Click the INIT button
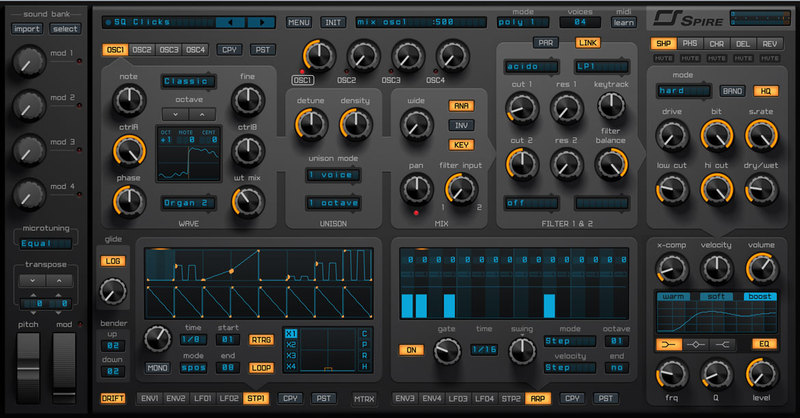This screenshot has height=418, width=800. [x=334, y=22]
